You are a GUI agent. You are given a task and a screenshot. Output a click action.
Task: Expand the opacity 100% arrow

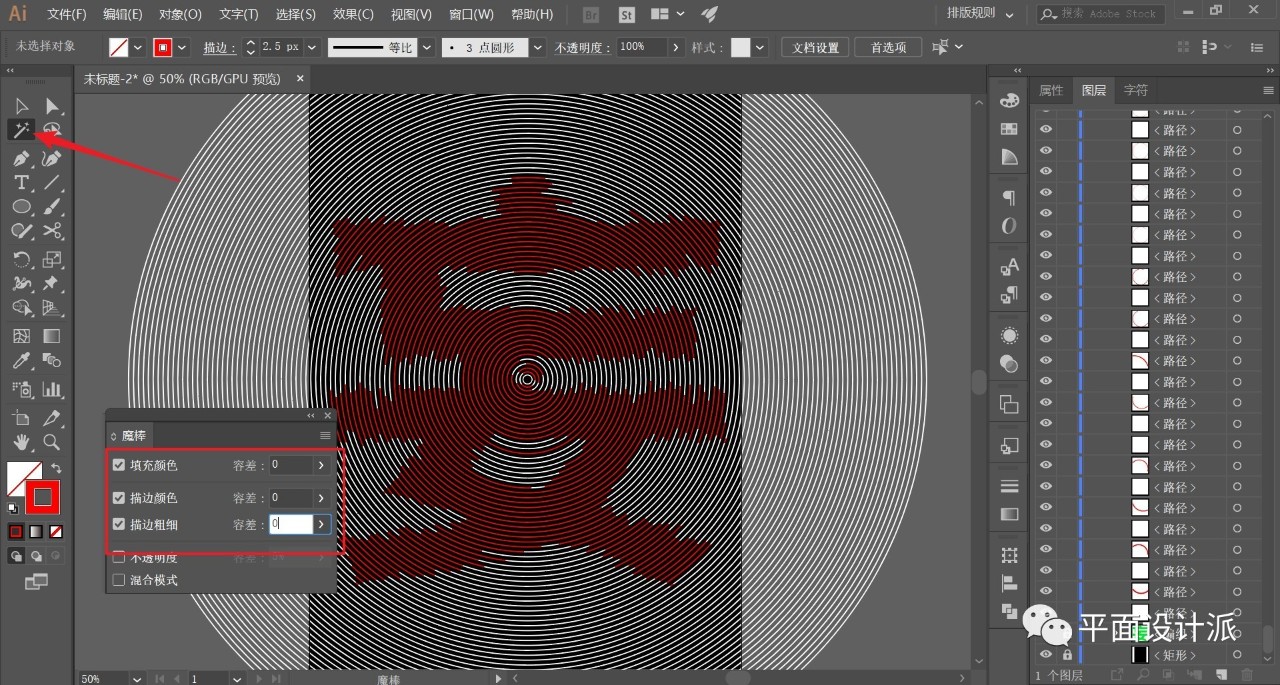pyautogui.click(x=677, y=47)
